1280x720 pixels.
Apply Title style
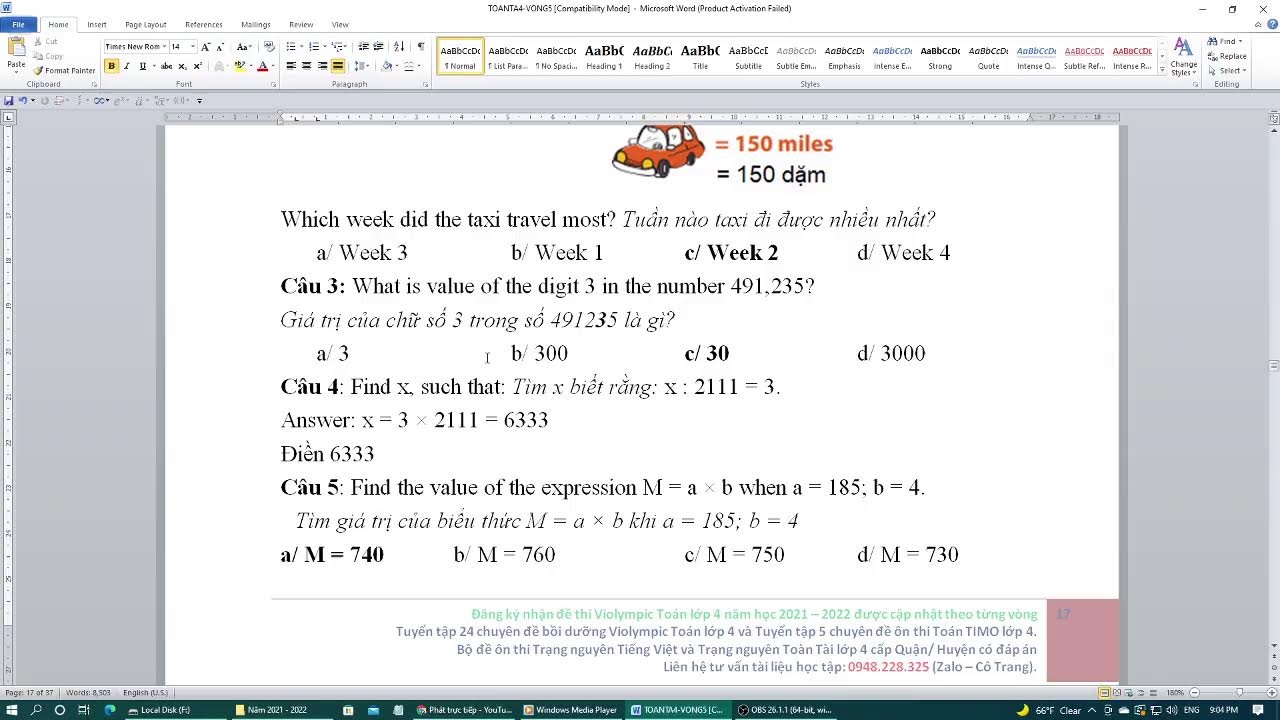(700, 56)
